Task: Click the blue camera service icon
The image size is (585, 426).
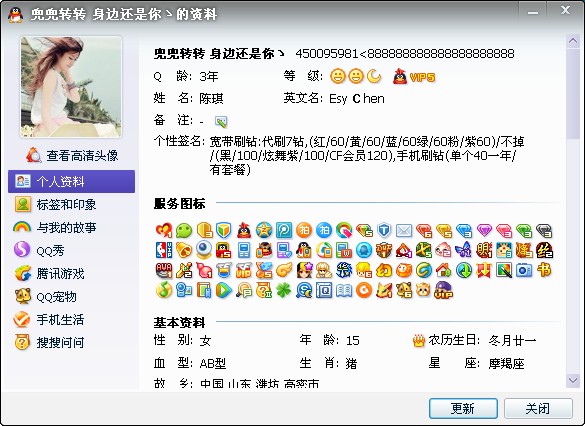Action: point(524,270)
